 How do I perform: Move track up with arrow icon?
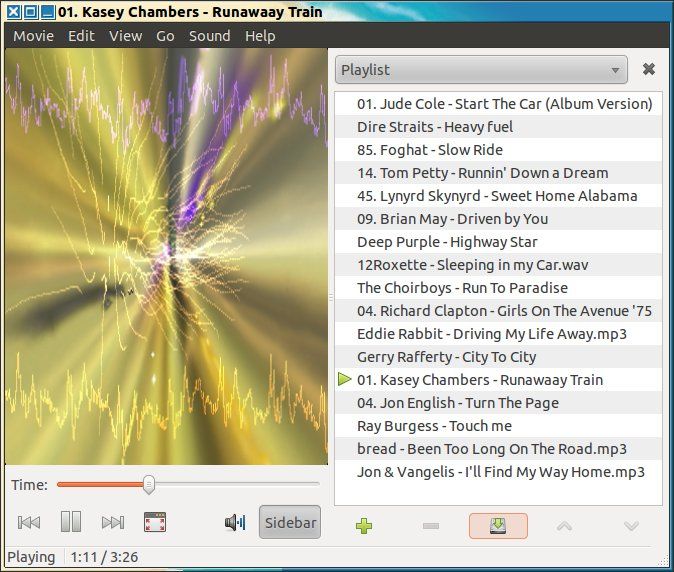(564, 526)
